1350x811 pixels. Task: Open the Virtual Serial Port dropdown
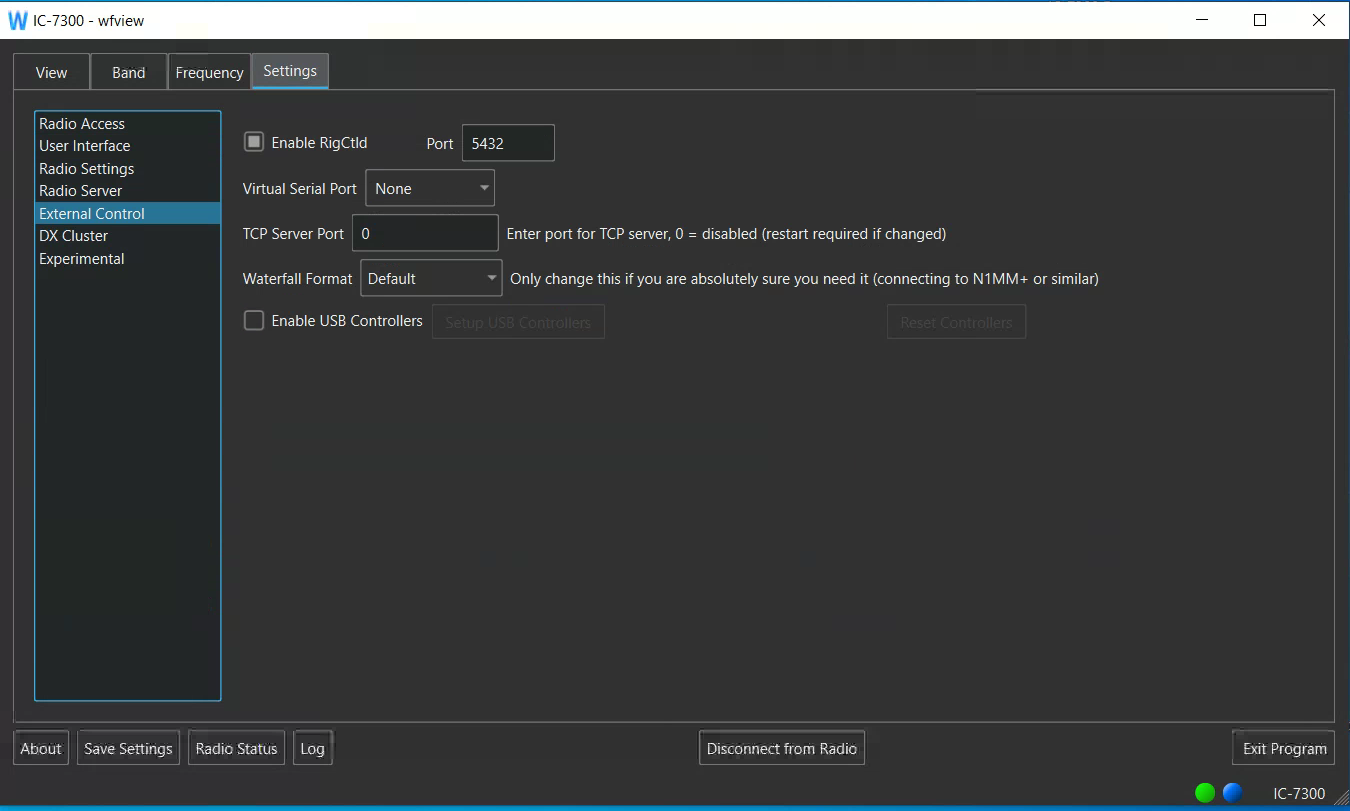[x=430, y=189]
